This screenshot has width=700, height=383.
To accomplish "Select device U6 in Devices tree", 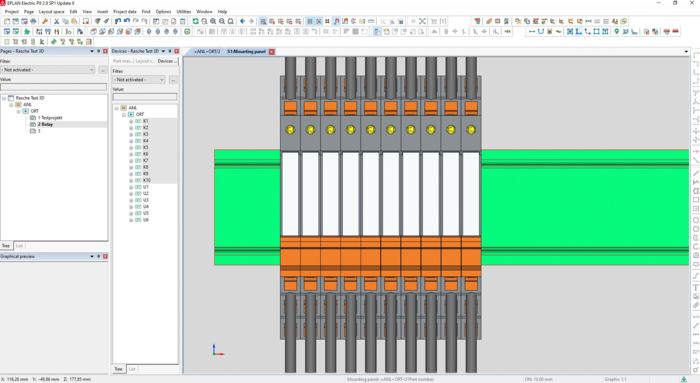I will click(146, 220).
